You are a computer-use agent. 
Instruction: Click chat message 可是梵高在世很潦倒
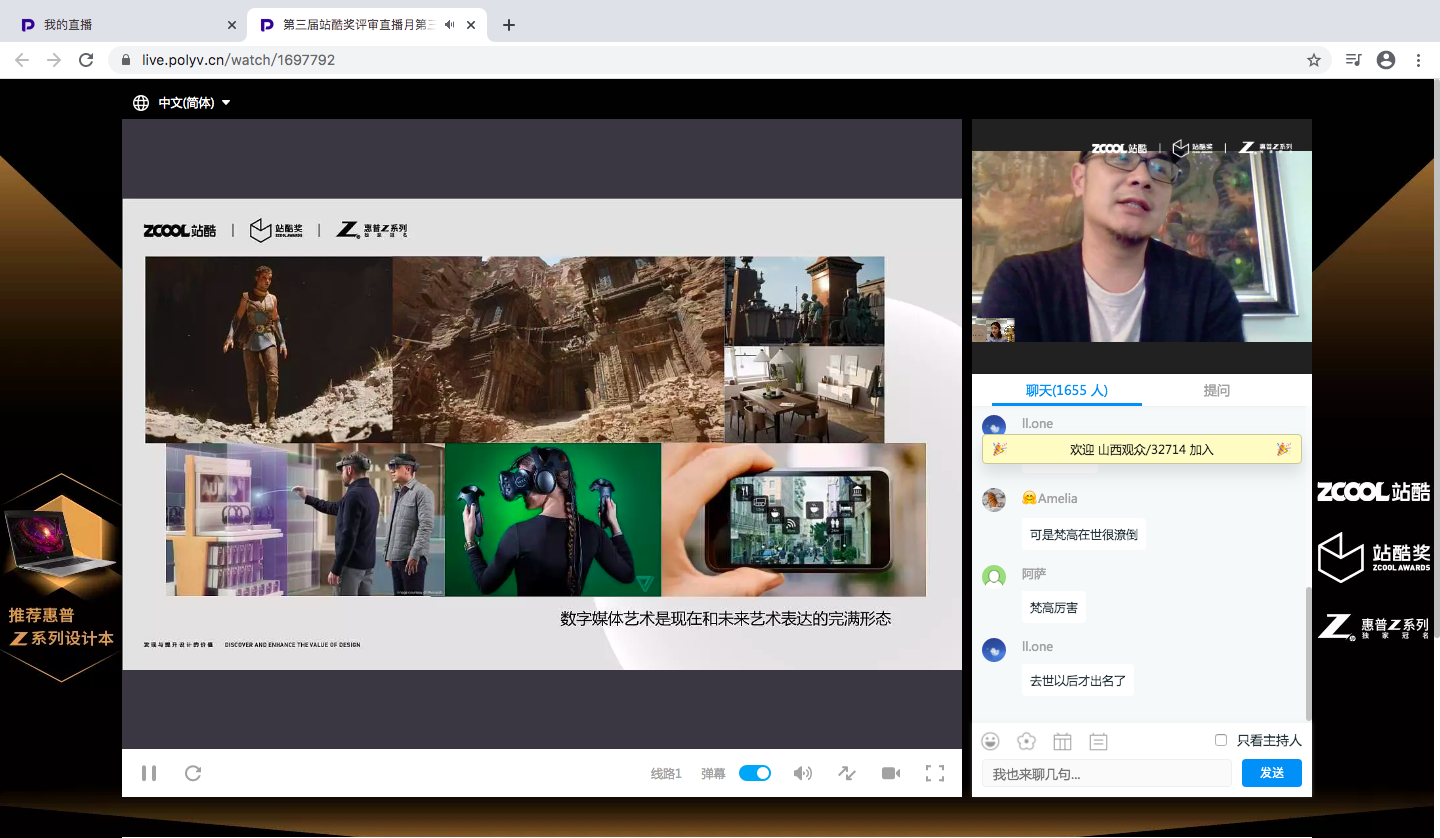point(1084,534)
